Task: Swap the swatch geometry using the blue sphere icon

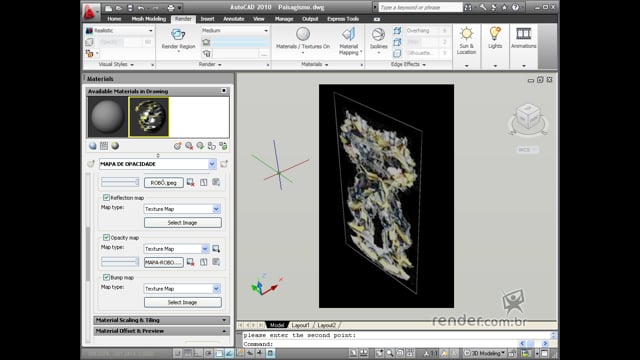Action: coord(93,146)
